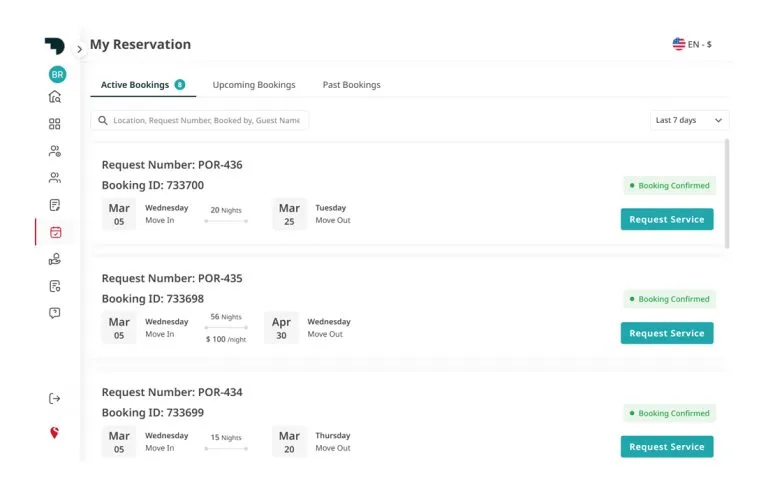Click Request Number: POR-436 heading
The image size is (768, 489).
pyautogui.click(x=172, y=165)
